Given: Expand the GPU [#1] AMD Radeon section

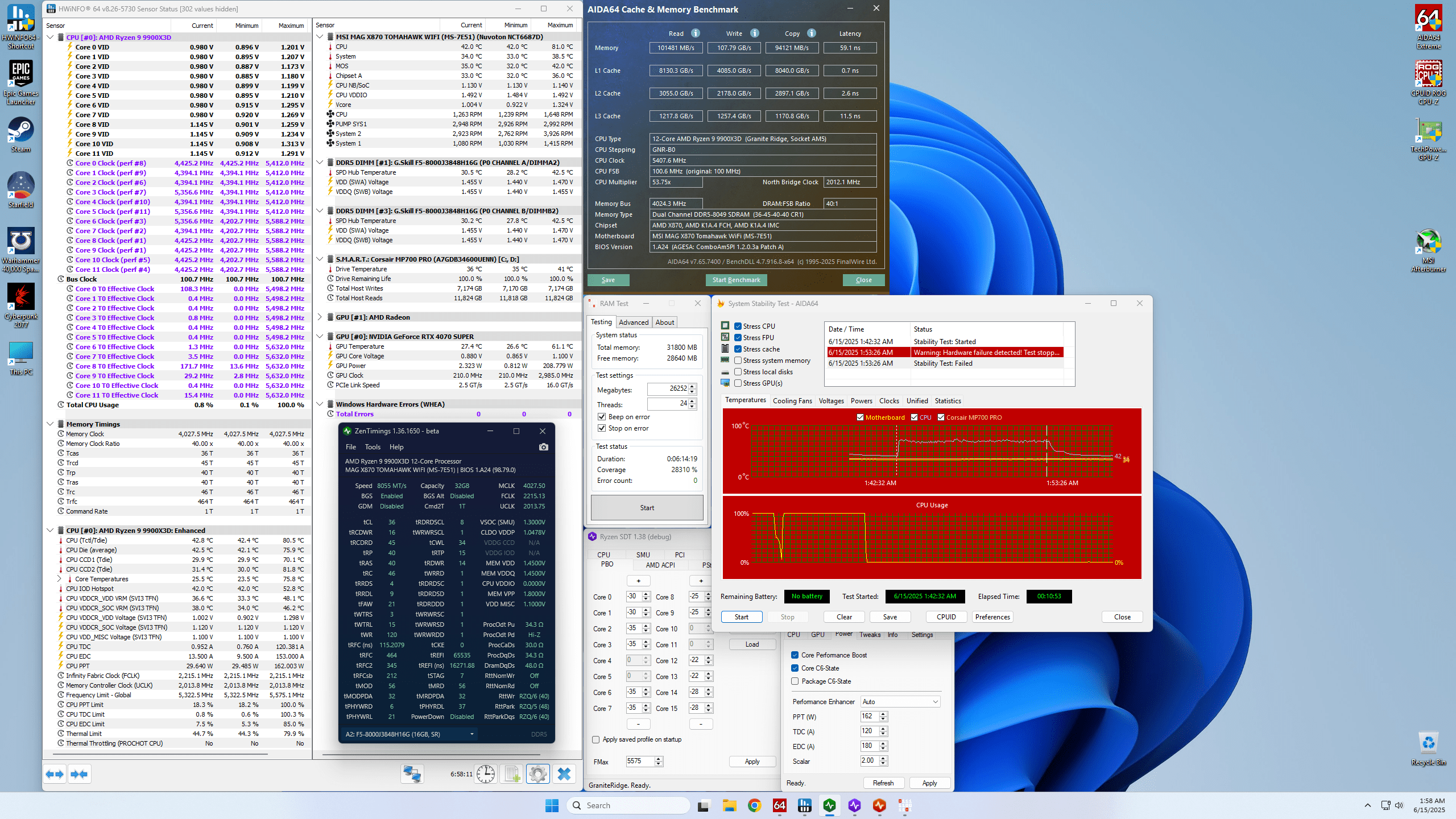Looking at the screenshot, I should (x=320, y=317).
